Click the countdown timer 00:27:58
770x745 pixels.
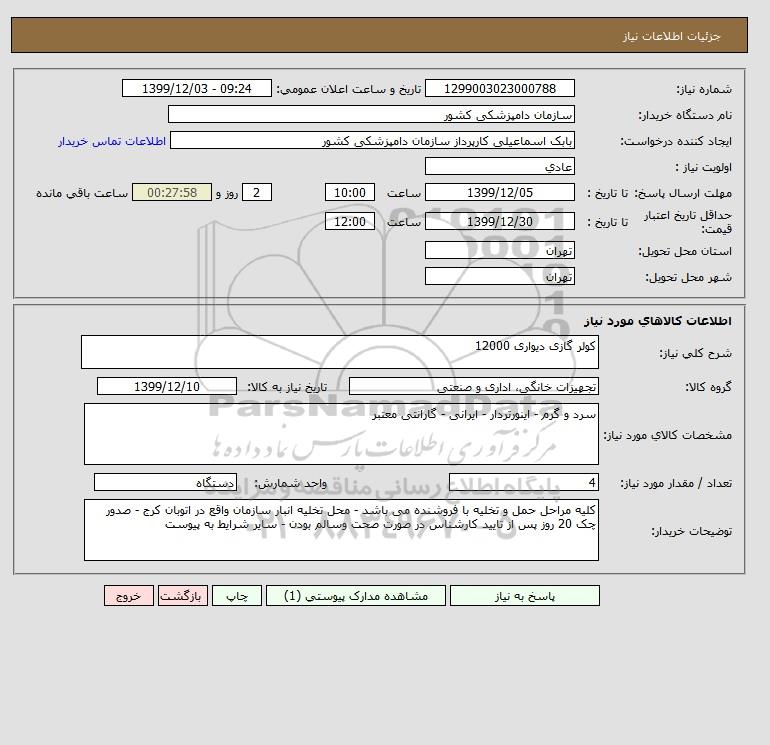click(172, 193)
